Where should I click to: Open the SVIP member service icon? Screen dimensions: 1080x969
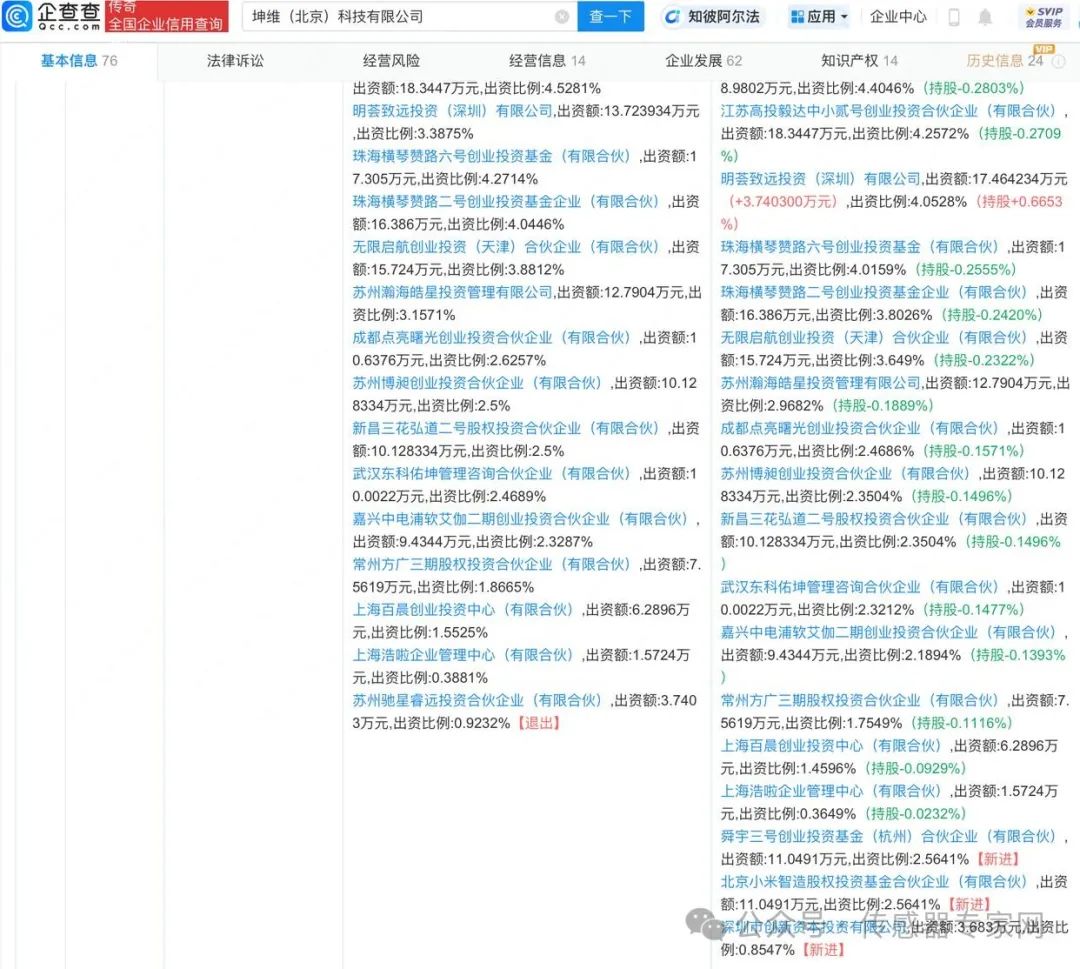[1043, 17]
